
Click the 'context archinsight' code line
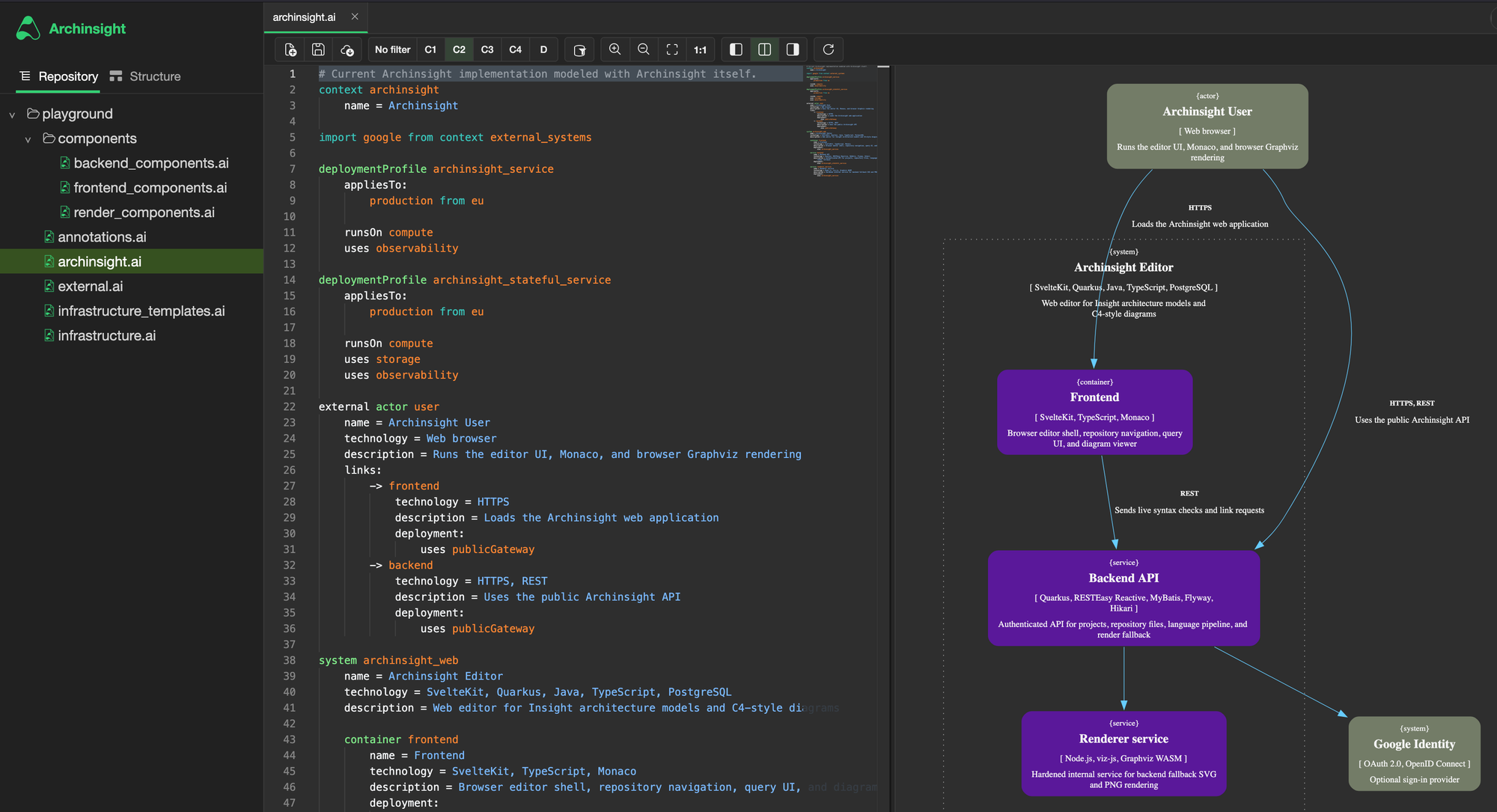(379, 90)
